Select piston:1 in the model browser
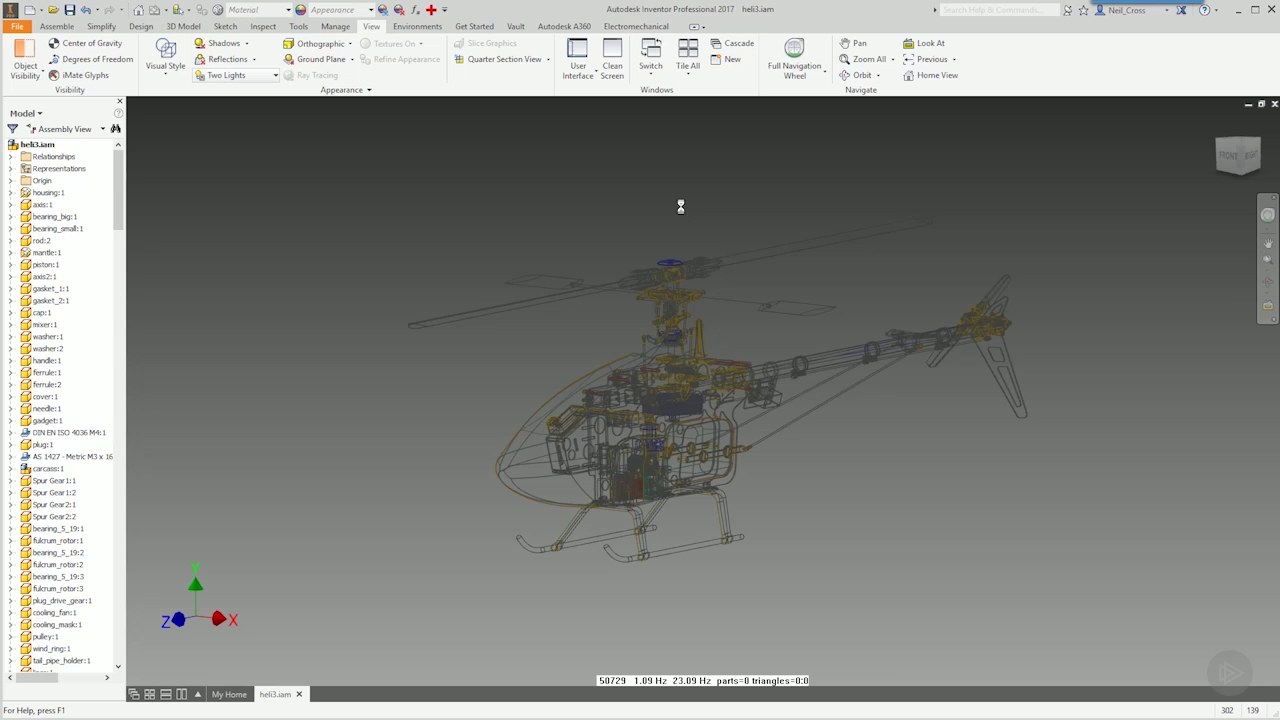1280x720 pixels. pyautogui.click(x=45, y=265)
